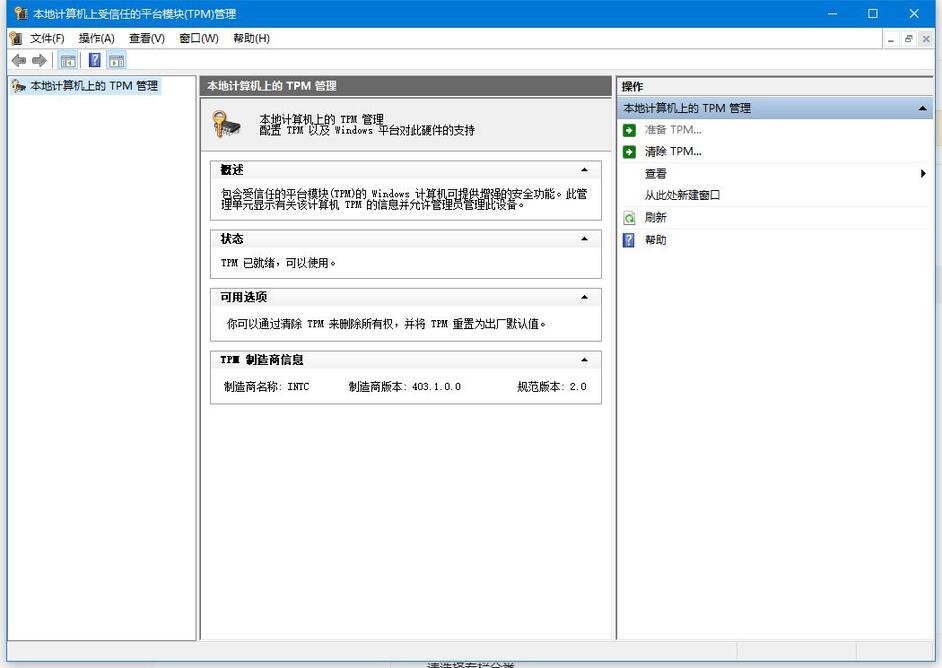Click 规范版本: 2.0 text
The image size is (942, 668).
(x=552, y=387)
